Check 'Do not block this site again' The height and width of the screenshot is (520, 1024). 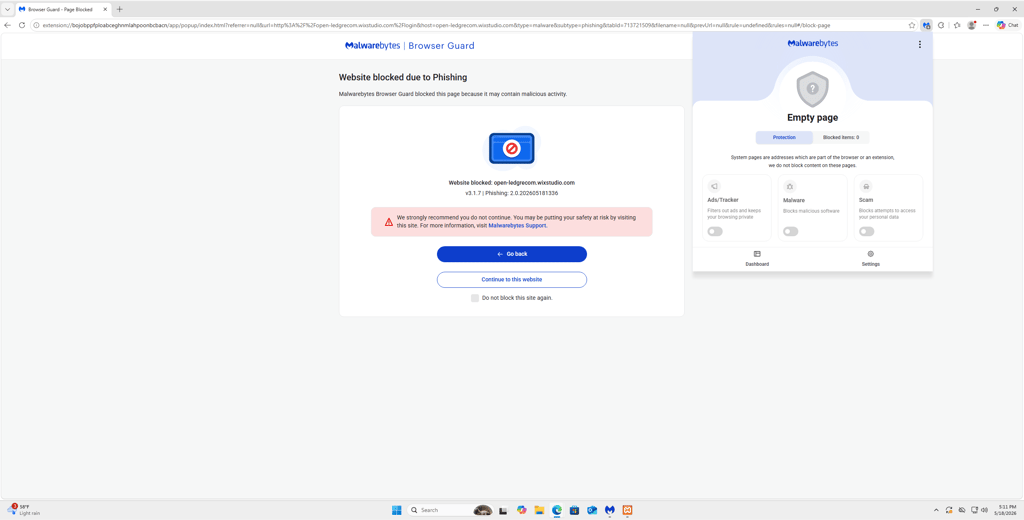pyautogui.click(x=475, y=298)
